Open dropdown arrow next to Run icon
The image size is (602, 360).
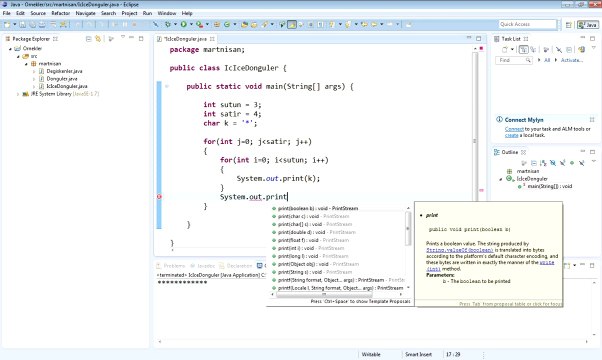tap(191, 24)
